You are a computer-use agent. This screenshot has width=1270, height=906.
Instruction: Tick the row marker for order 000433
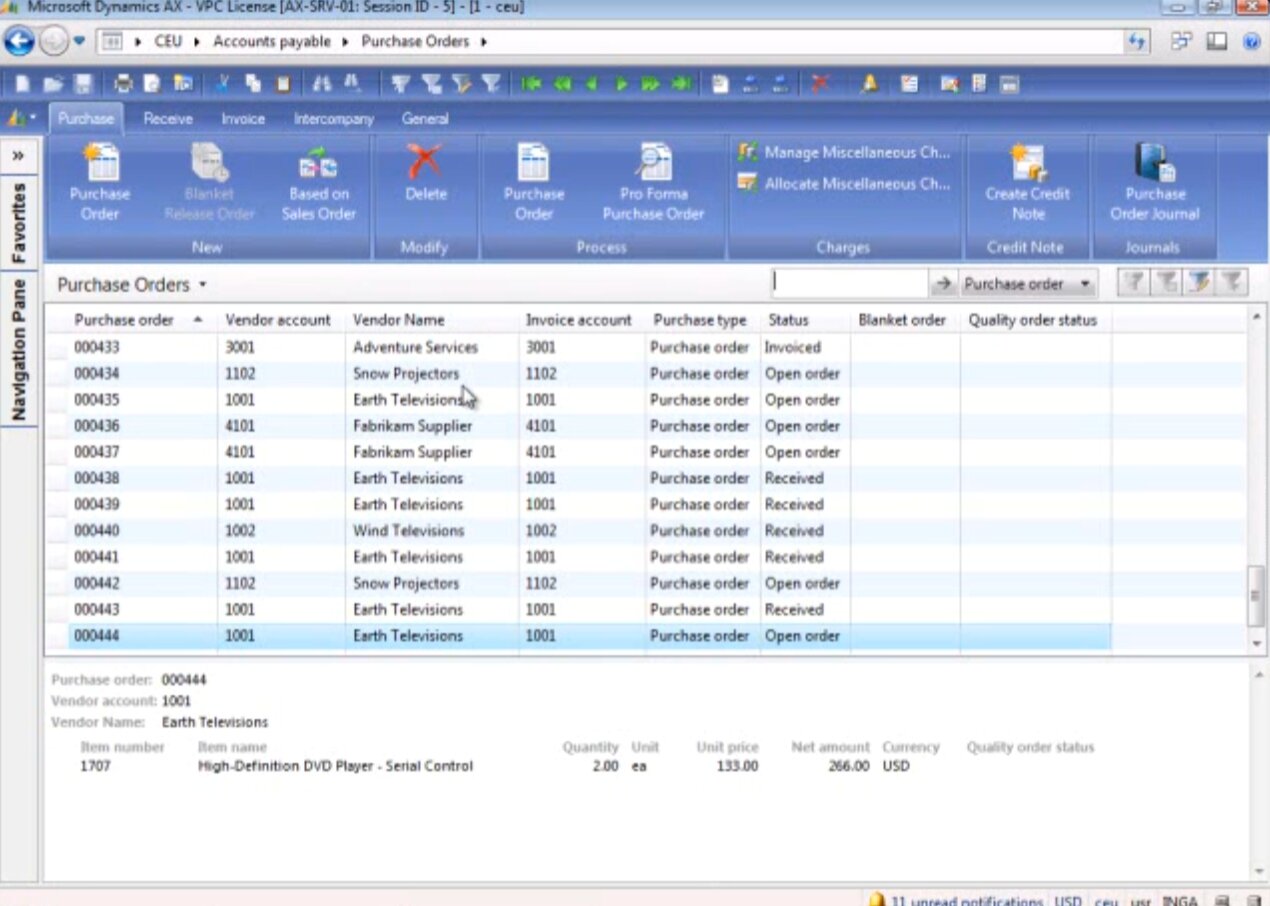coord(59,348)
